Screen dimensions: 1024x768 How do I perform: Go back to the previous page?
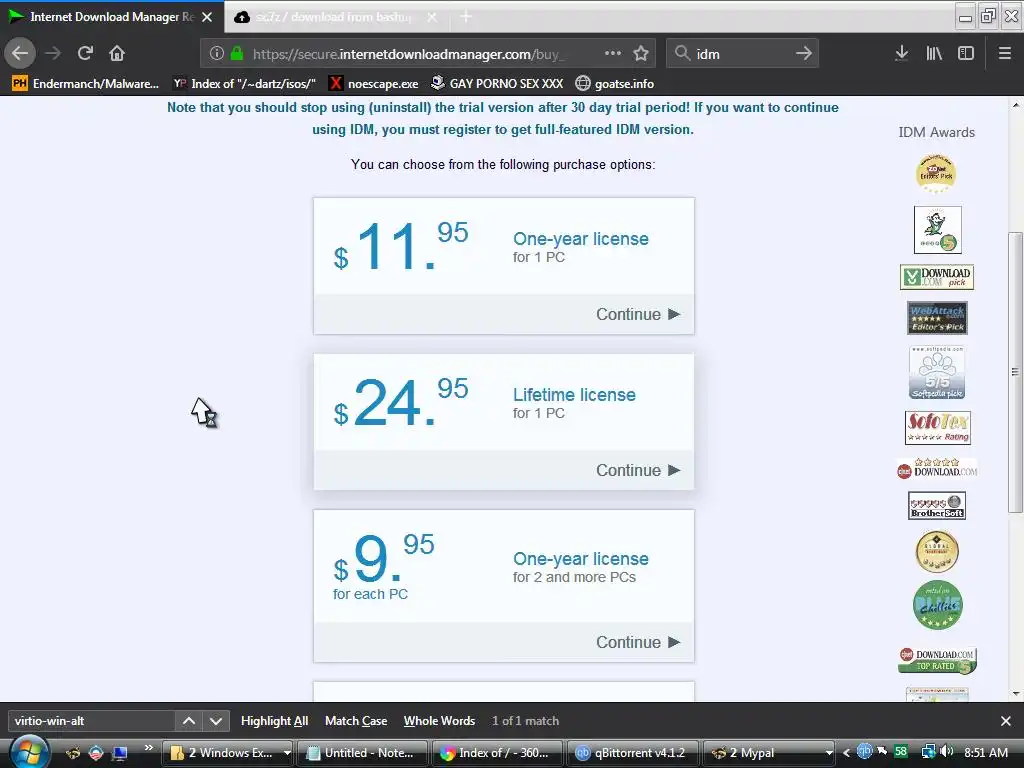click(x=20, y=53)
